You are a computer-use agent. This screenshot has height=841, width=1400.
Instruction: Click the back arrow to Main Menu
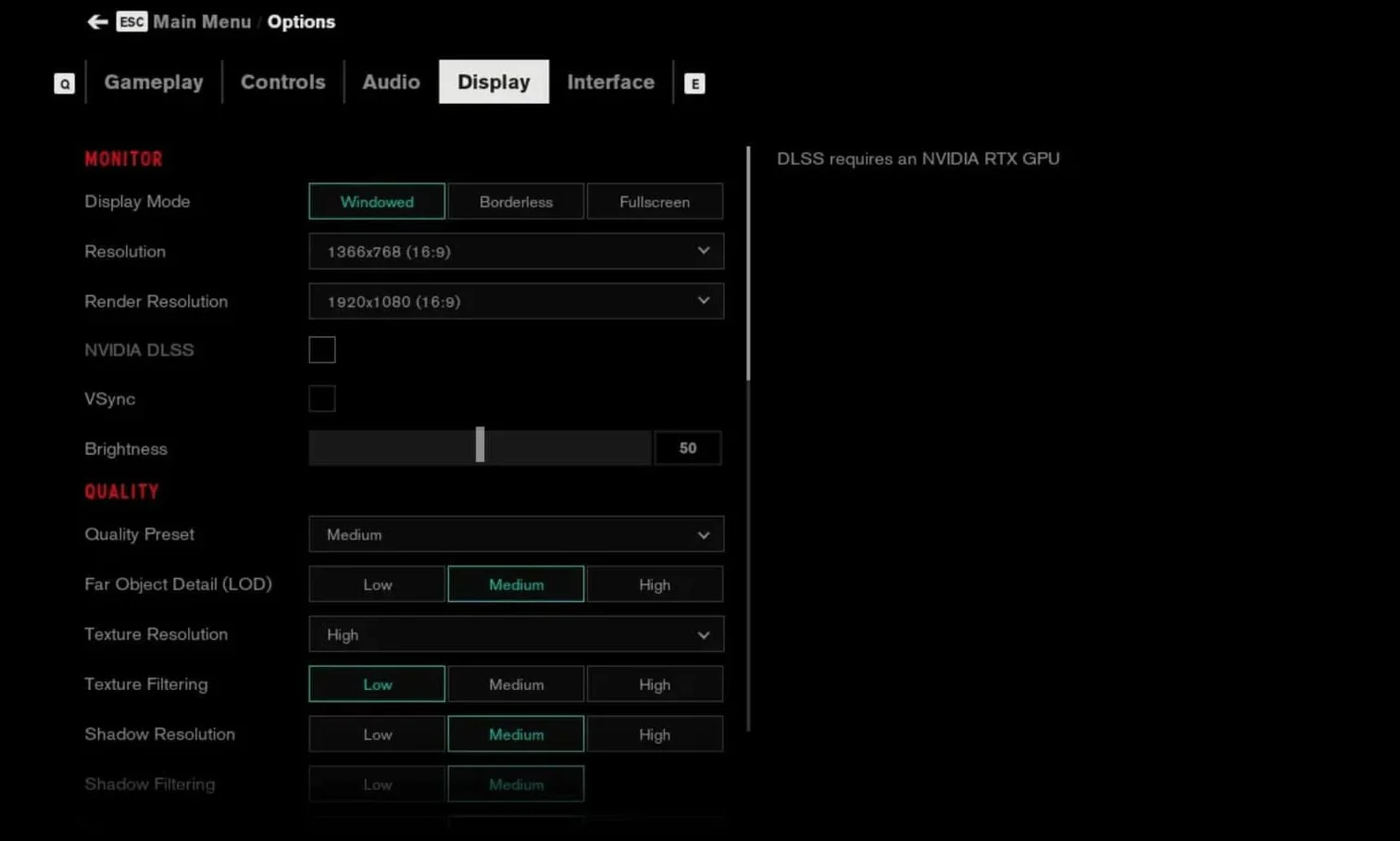pyautogui.click(x=97, y=21)
